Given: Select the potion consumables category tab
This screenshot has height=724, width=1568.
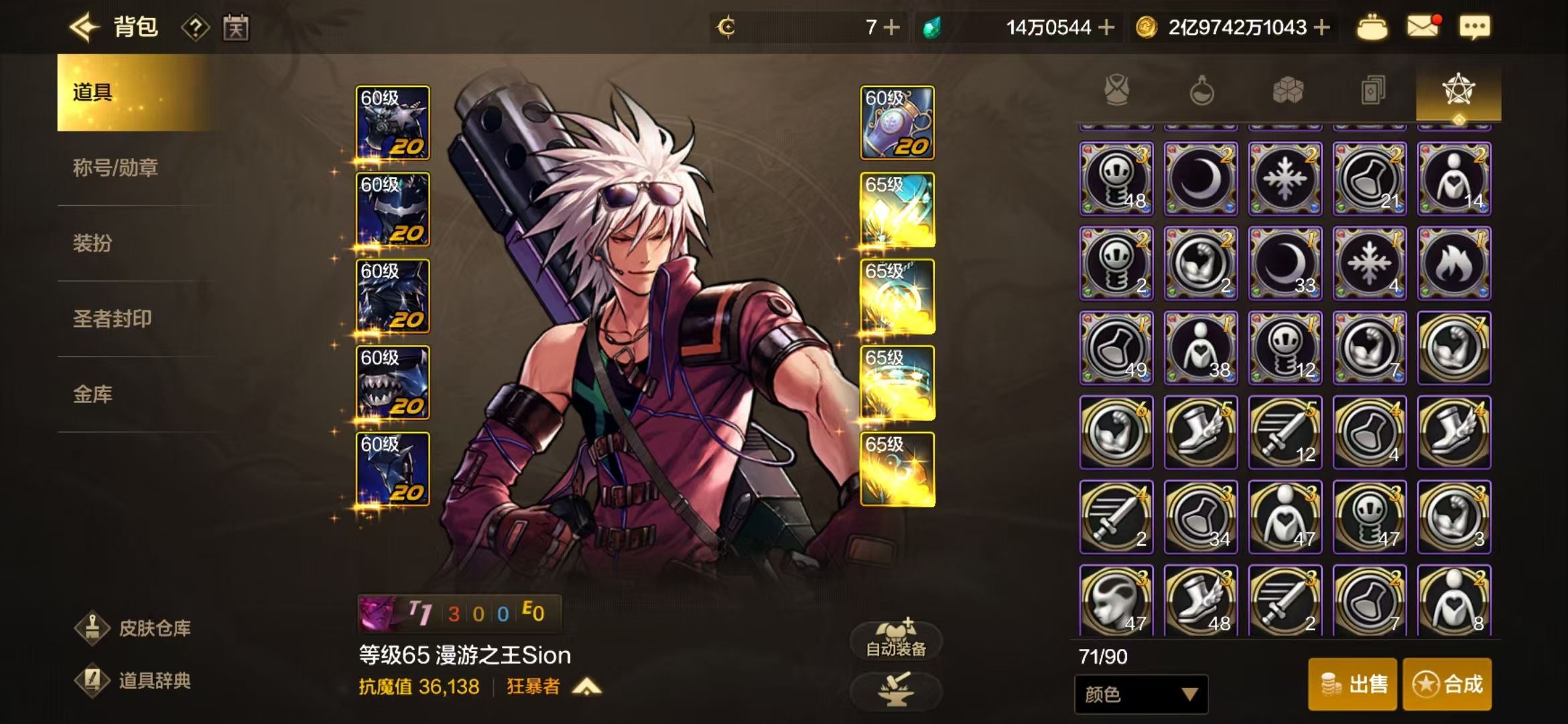Looking at the screenshot, I should pos(1201,90).
